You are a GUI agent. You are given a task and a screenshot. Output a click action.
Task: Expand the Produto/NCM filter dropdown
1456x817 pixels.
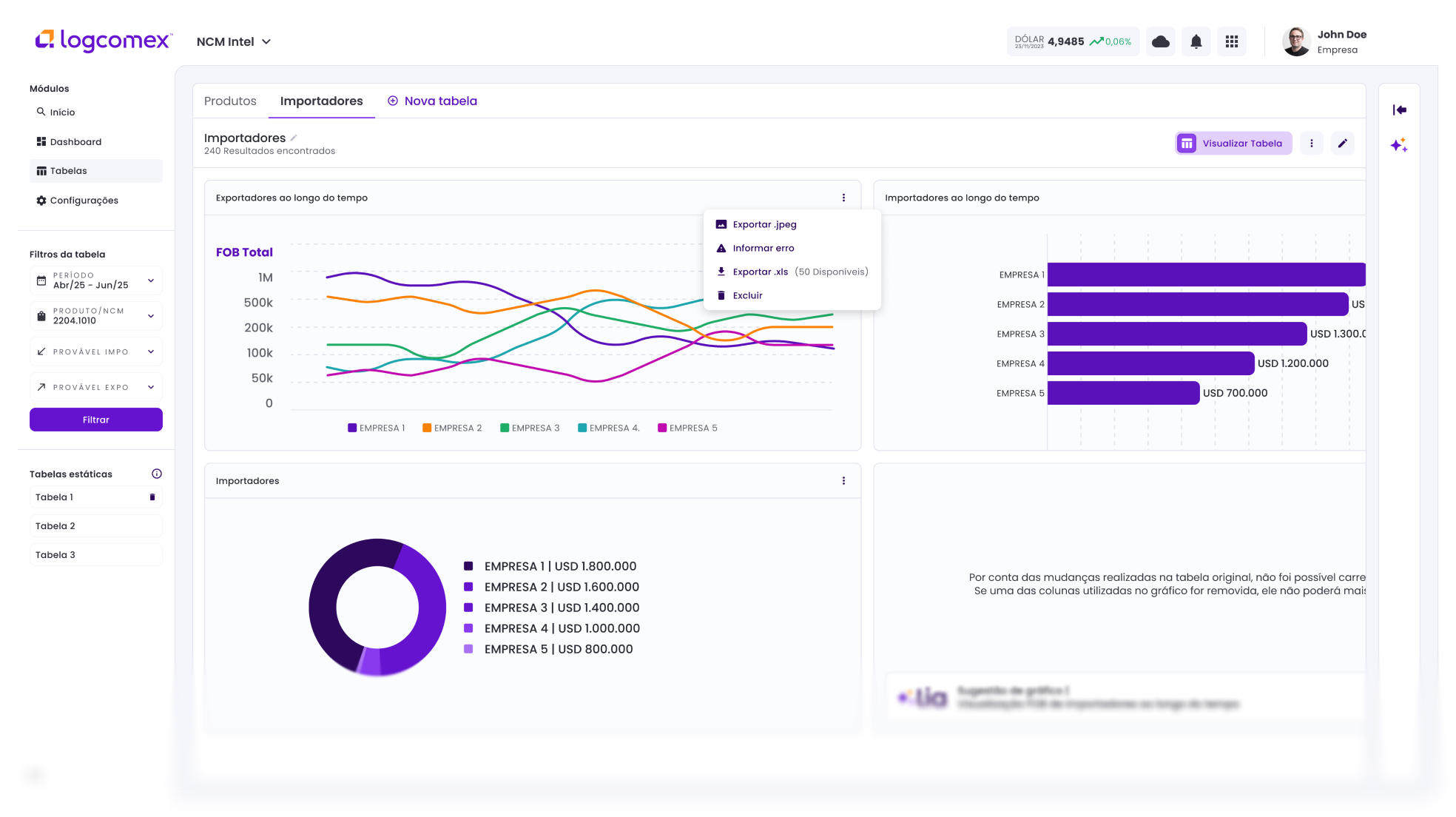click(x=151, y=316)
